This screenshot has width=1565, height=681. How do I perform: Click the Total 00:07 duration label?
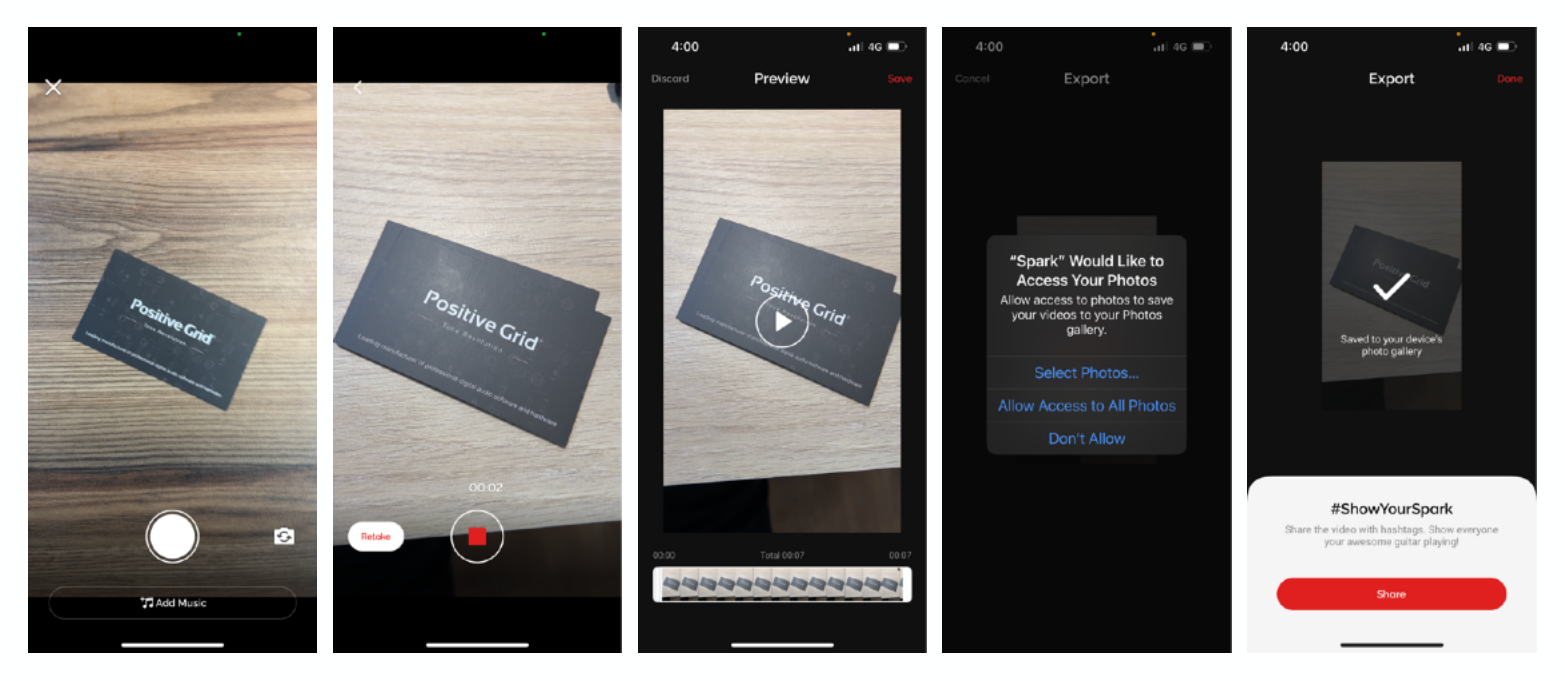point(782,555)
